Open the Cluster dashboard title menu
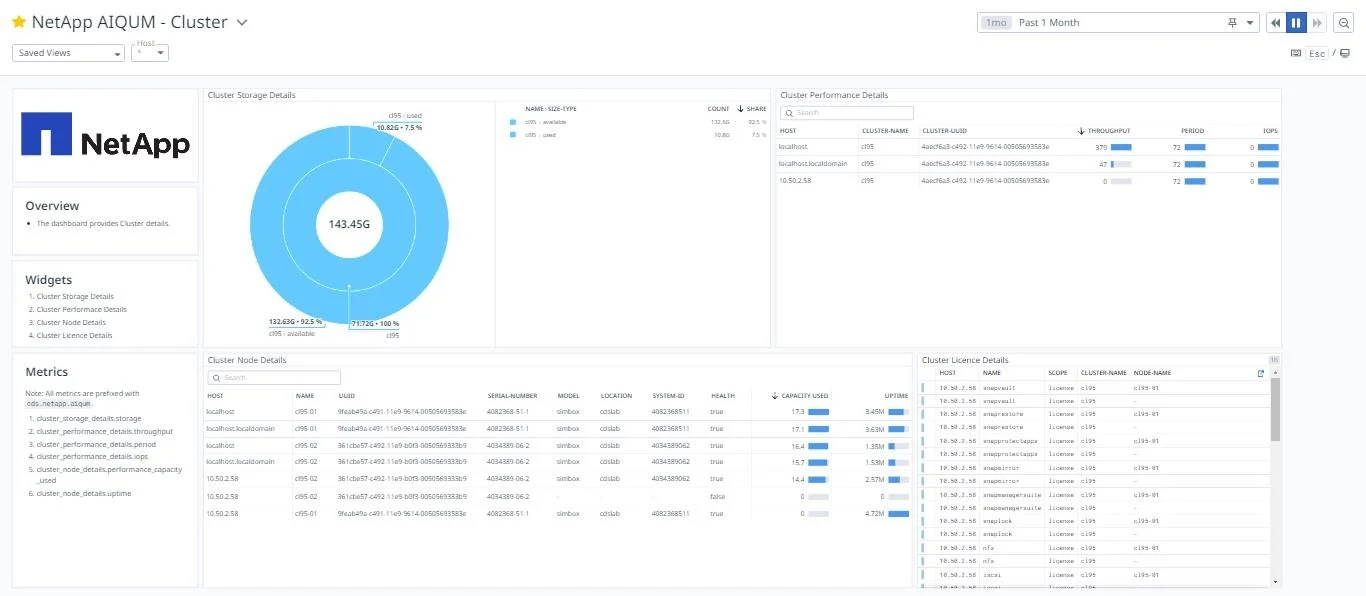Screen dimensions: 1366x596 coord(240,21)
